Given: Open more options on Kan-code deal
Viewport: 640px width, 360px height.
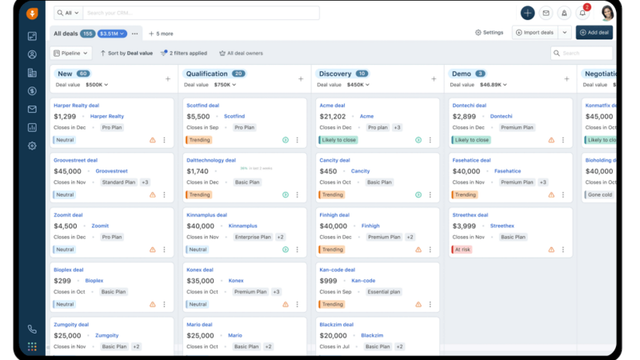Looking at the screenshot, I should click(x=430, y=304).
